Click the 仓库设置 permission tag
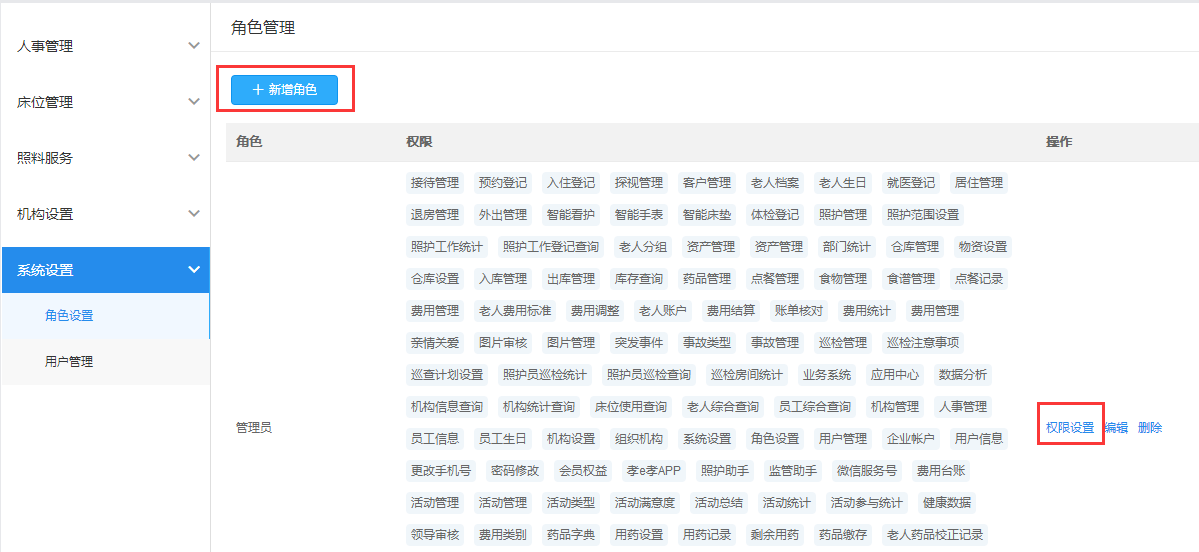1199x552 pixels. click(x=435, y=279)
